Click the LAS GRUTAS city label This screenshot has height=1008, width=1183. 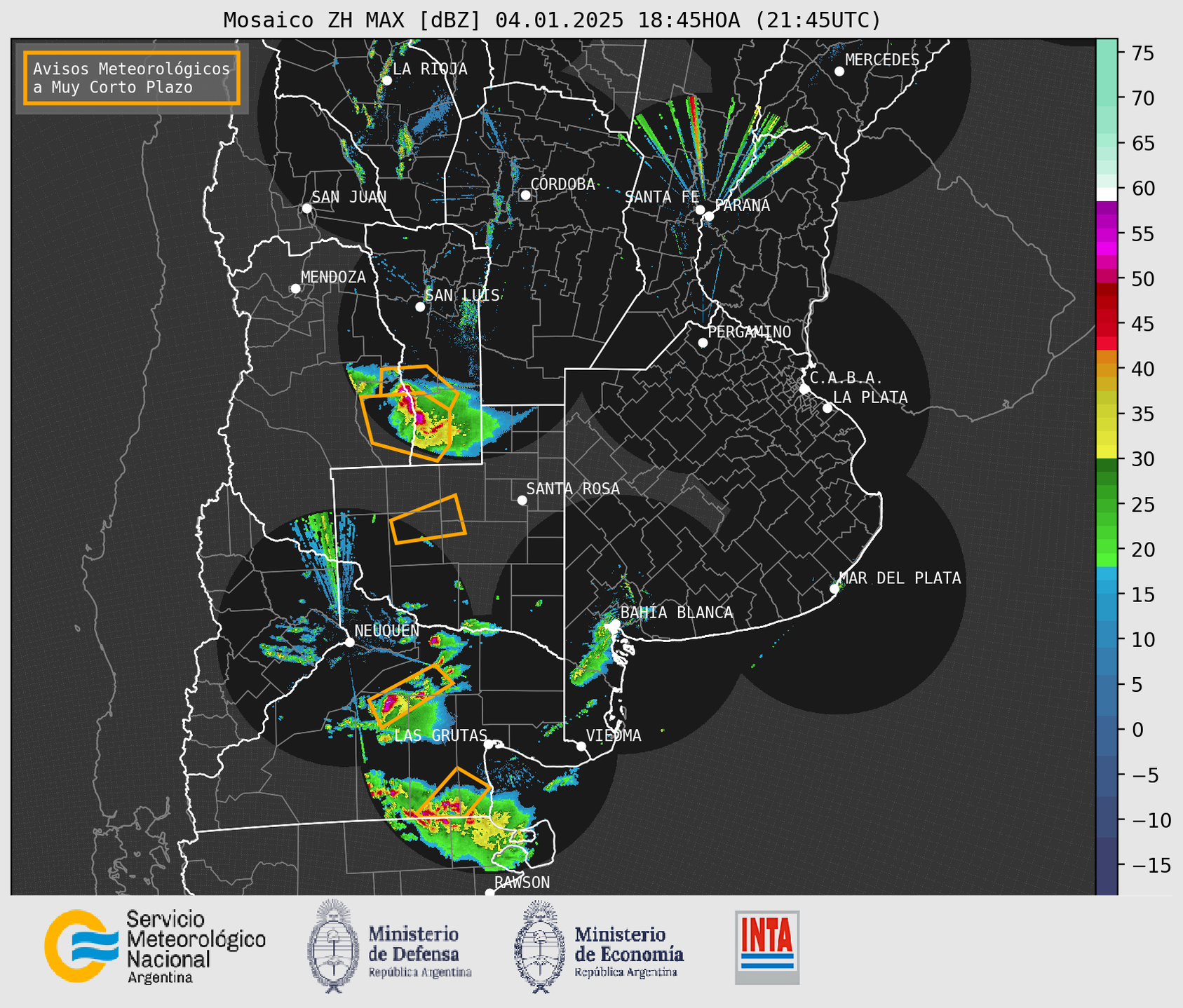click(x=440, y=736)
